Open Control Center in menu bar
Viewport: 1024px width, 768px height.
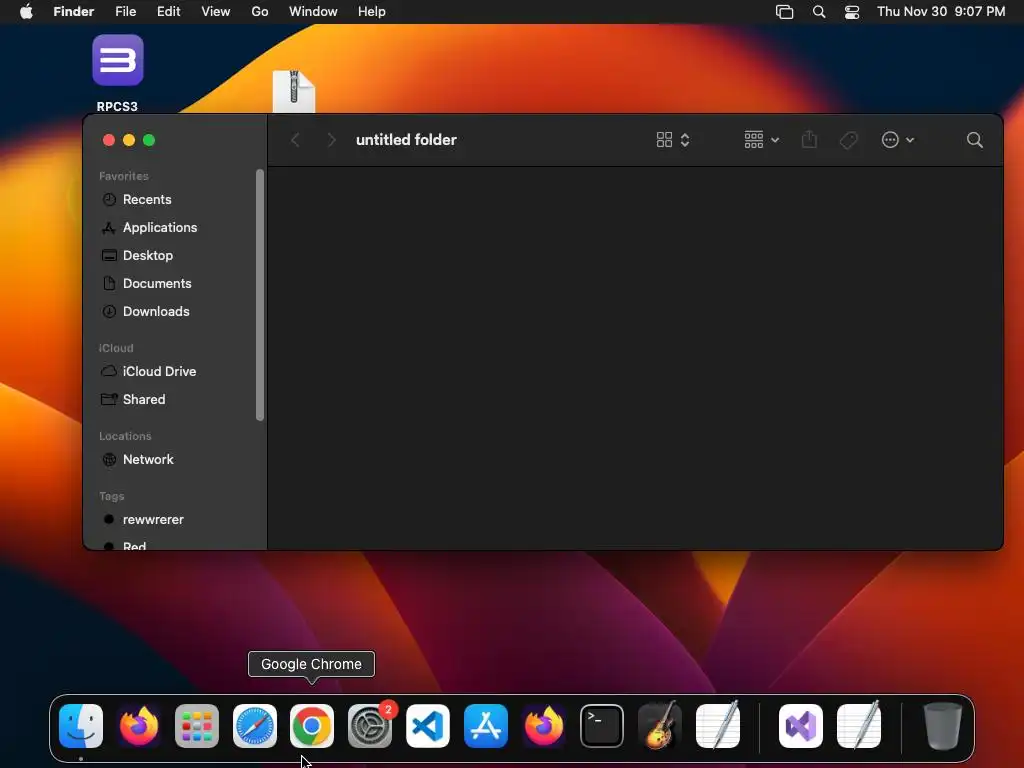pos(852,12)
